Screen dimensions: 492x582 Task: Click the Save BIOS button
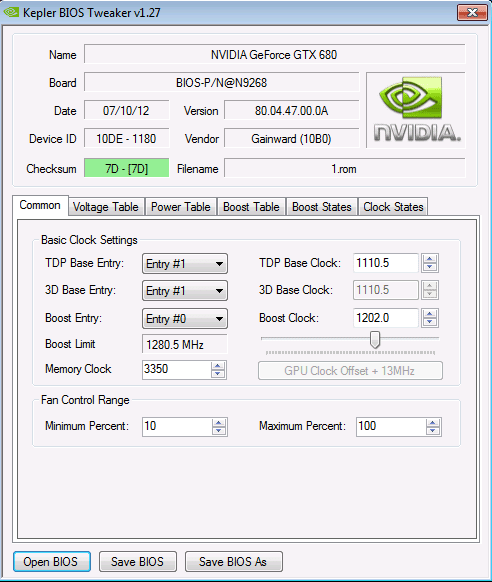(x=138, y=562)
